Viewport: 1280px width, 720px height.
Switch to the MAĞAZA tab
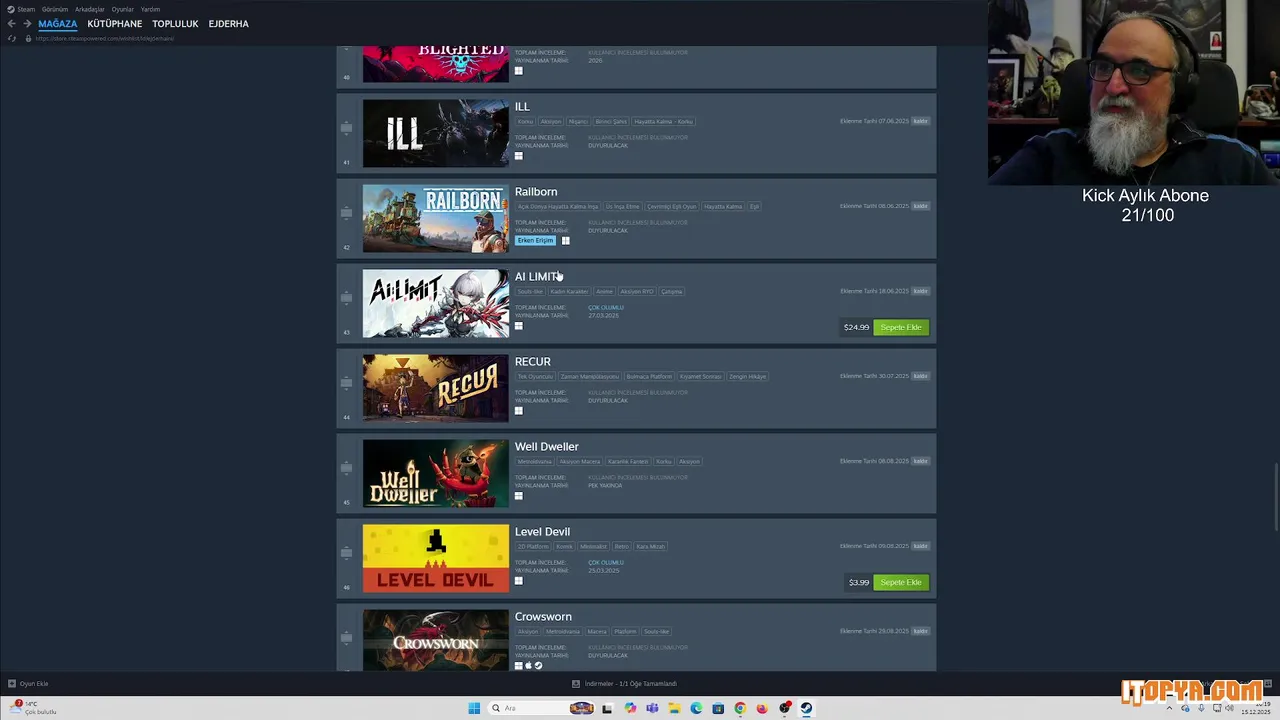pyautogui.click(x=58, y=24)
